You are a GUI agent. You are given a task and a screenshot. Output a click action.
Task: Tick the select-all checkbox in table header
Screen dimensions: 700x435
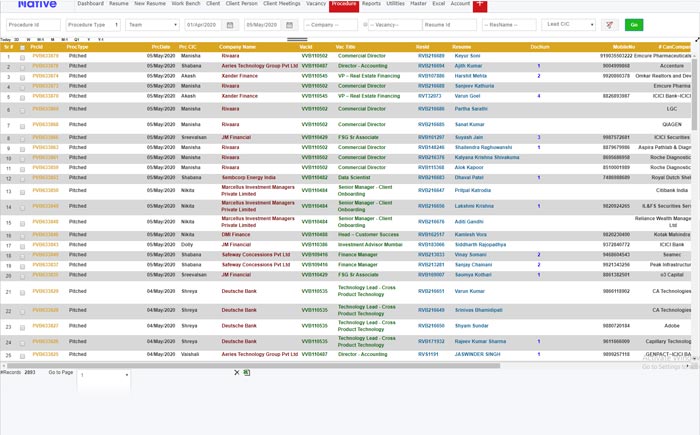pos(22,47)
